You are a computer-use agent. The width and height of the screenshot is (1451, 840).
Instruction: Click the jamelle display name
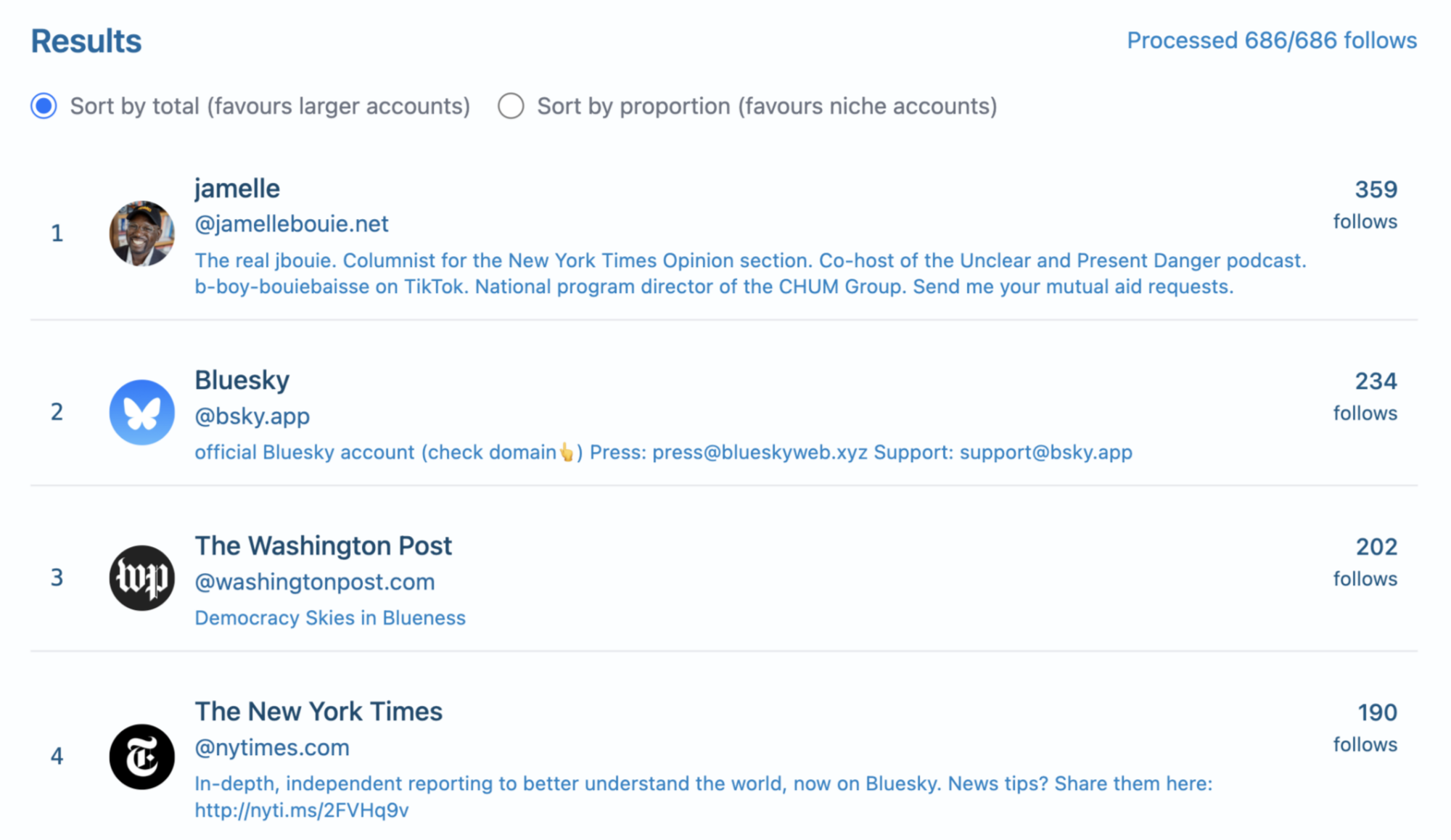[x=237, y=188]
